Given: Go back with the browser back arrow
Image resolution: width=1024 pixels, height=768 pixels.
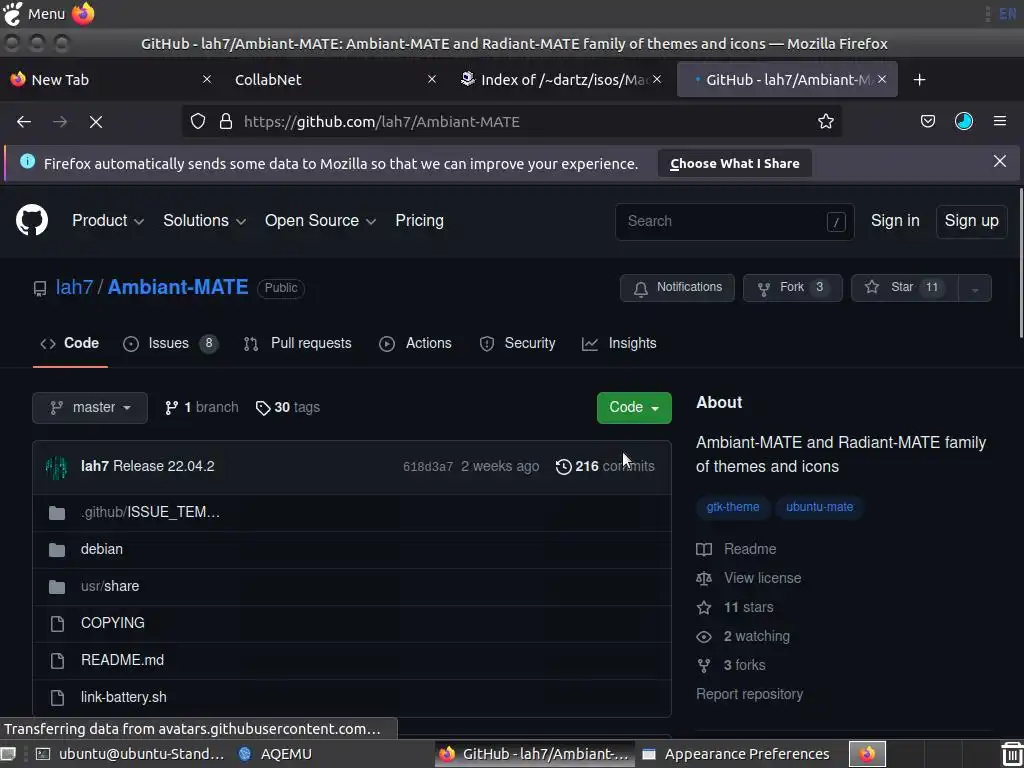Looking at the screenshot, I should tap(24, 121).
